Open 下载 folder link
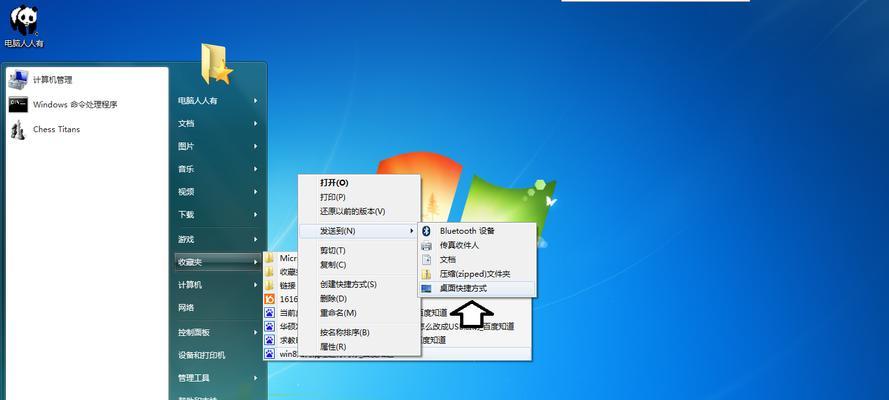 click(x=186, y=215)
